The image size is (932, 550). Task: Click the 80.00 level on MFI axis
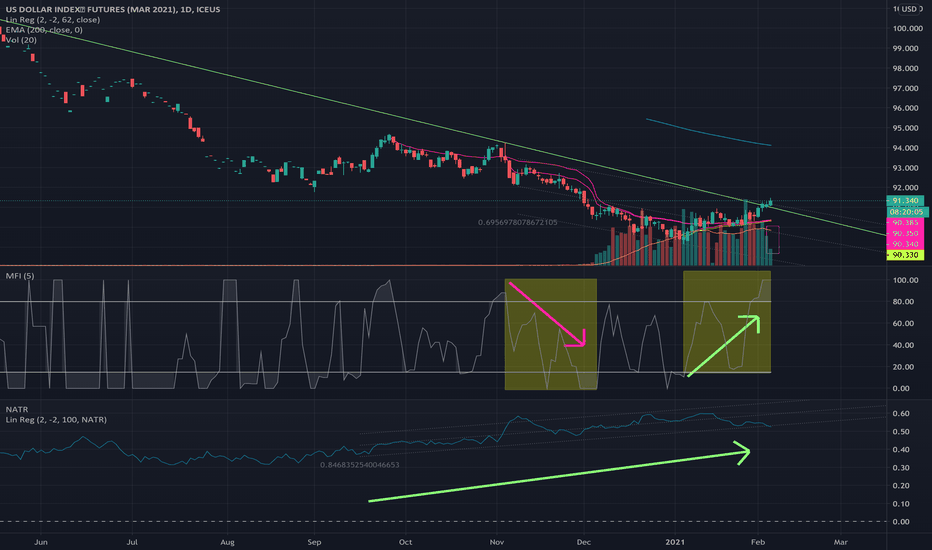[903, 301]
